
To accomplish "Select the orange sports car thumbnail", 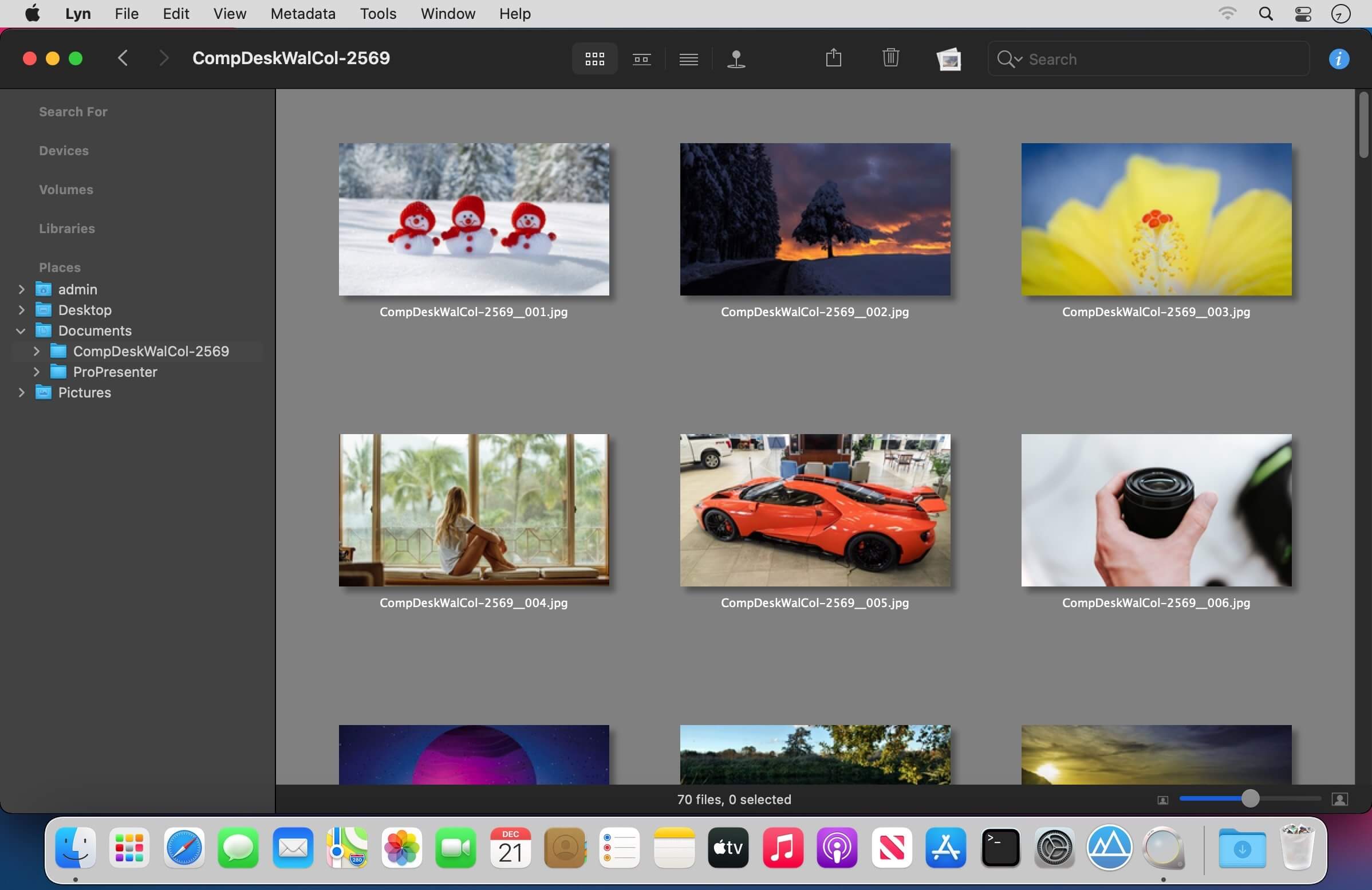I will point(814,510).
